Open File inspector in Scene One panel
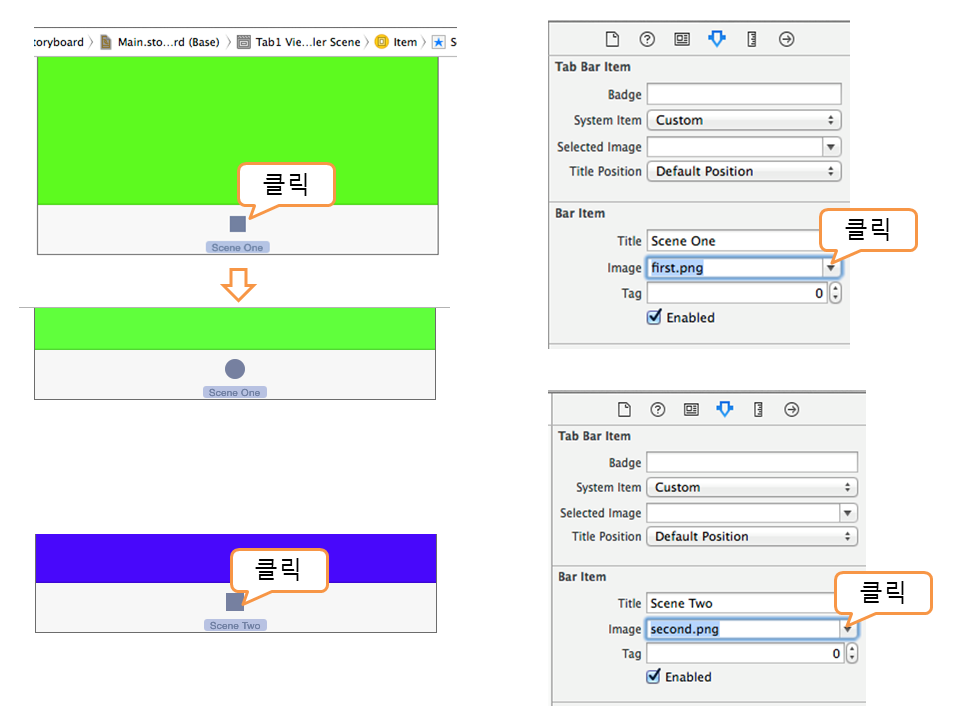960x720 pixels. (613, 39)
